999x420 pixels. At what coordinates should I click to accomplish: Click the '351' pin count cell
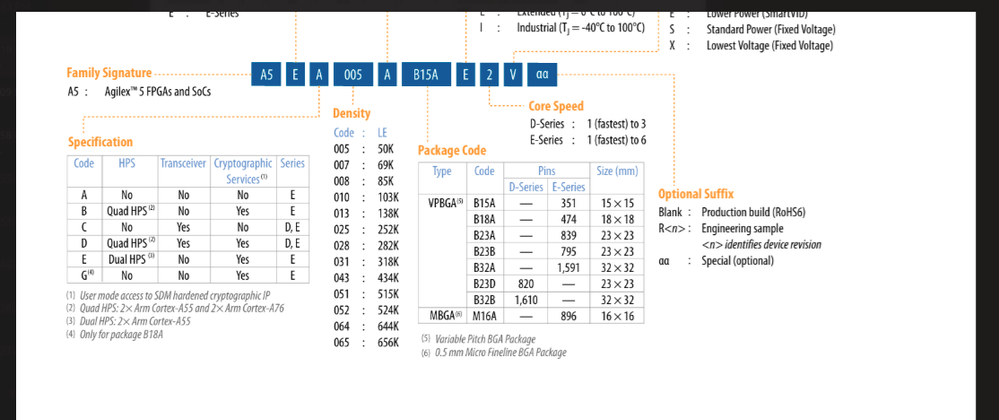click(x=568, y=203)
